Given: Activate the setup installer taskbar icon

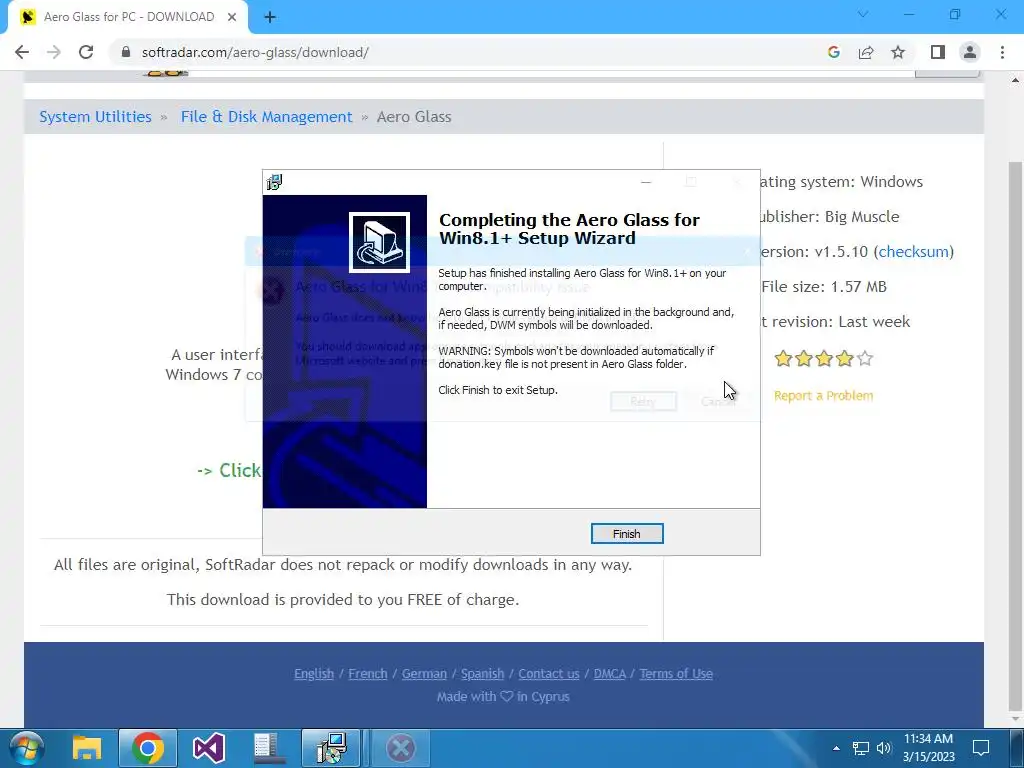Looking at the screenshot, I should tap(331, 748).
